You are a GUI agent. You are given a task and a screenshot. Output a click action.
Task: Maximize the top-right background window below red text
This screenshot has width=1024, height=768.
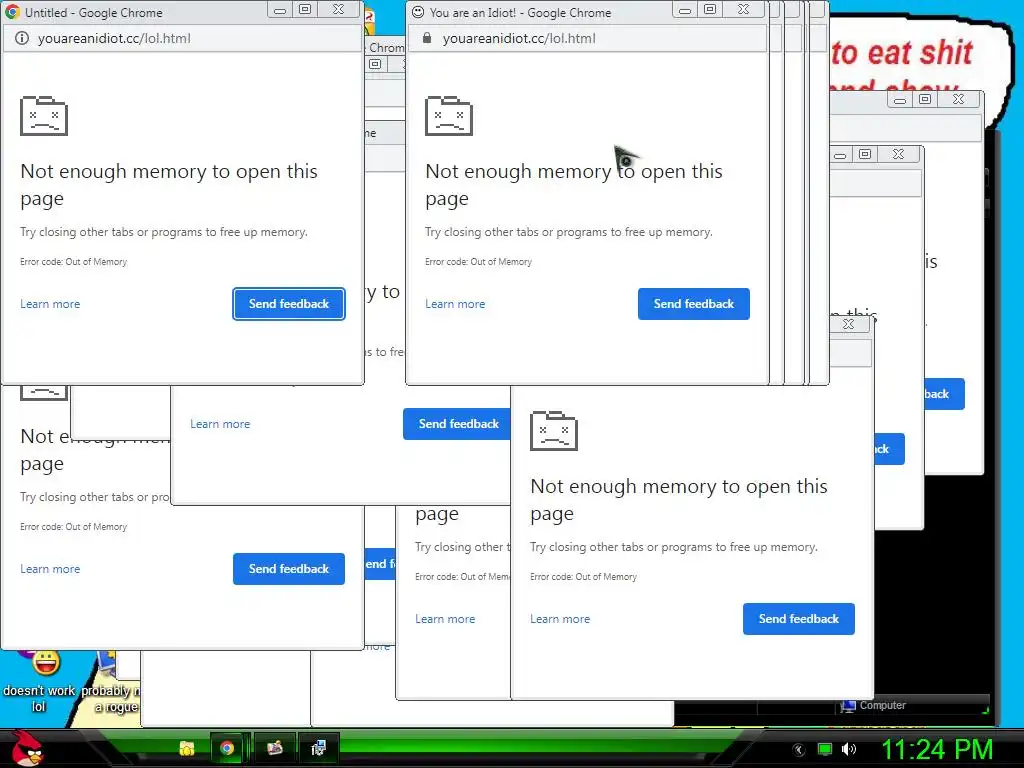point(925,99)
